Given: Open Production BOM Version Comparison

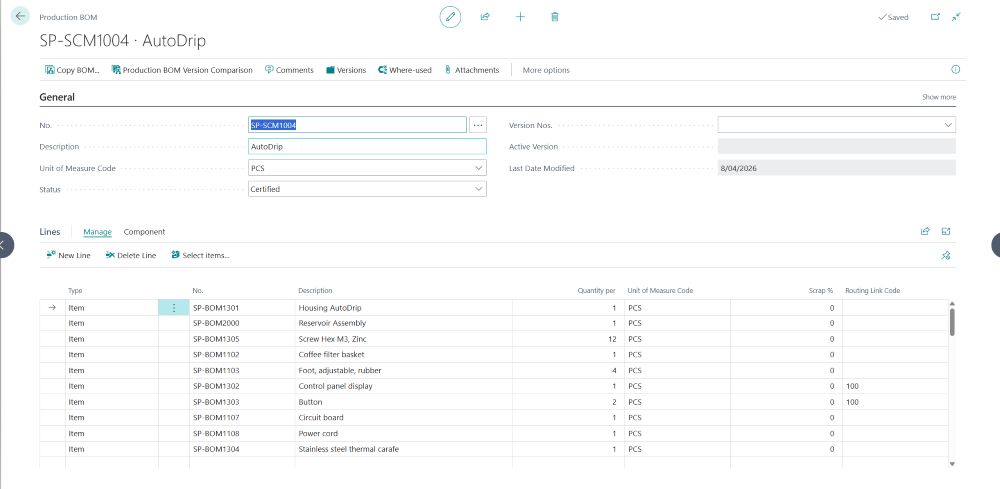Looking at the screenshot, I should 182,70.
